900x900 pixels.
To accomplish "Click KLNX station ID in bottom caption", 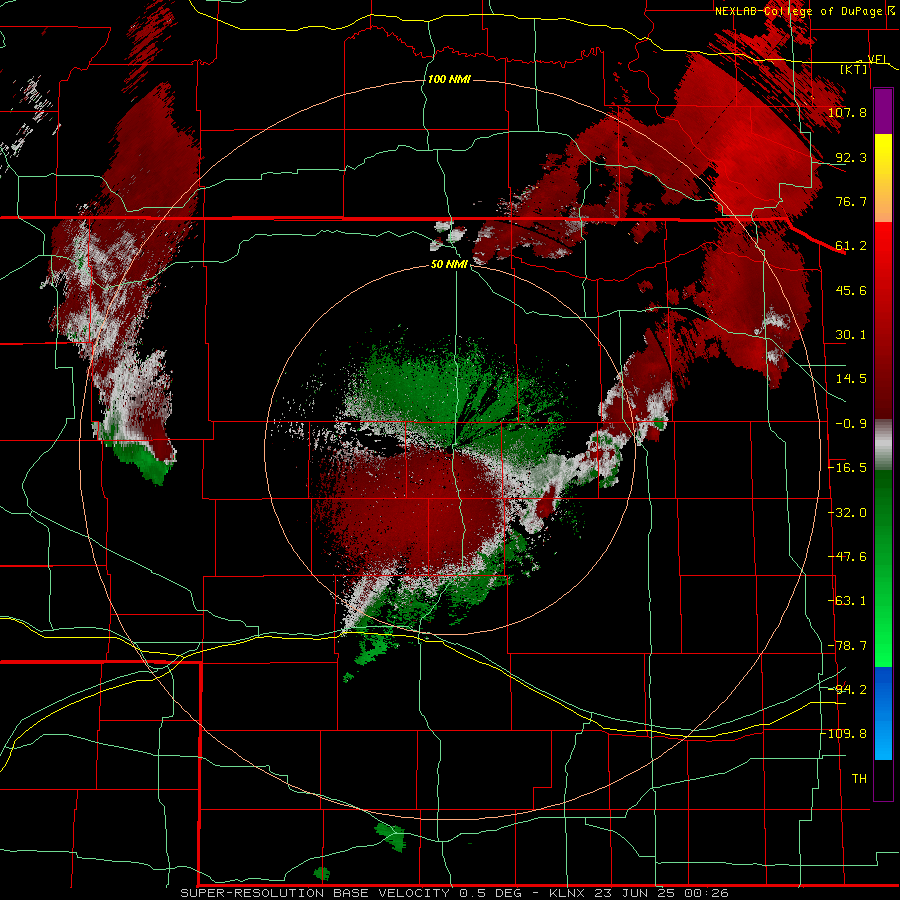I will click(x=568, y=893).
